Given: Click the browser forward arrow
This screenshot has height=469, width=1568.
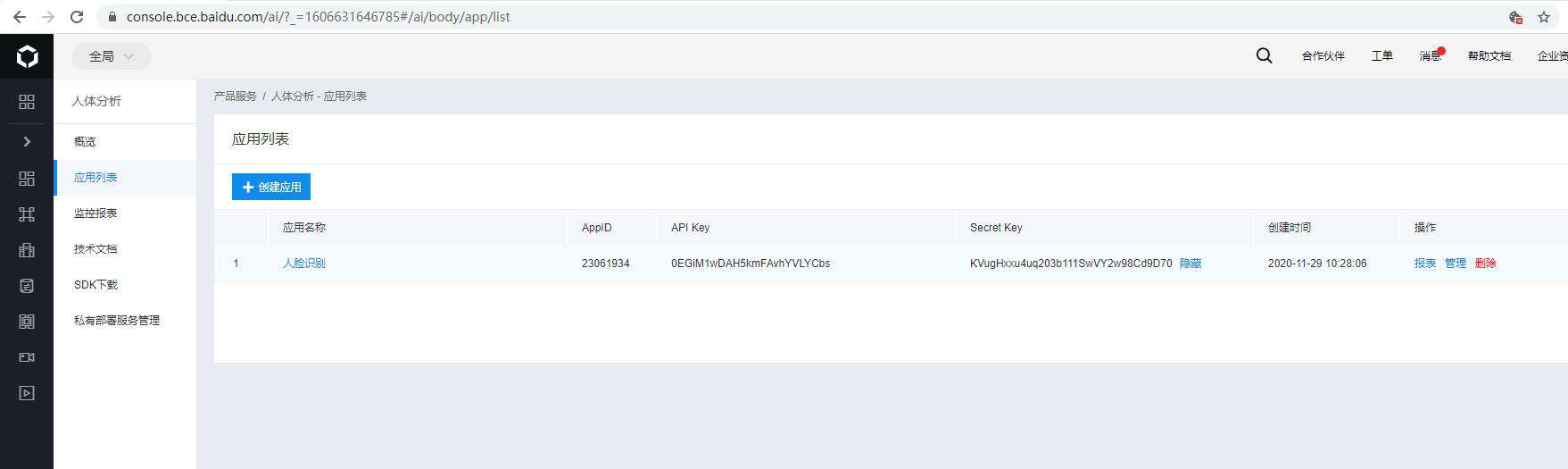Looking at the screenshot, I should (x=48, y=17).
